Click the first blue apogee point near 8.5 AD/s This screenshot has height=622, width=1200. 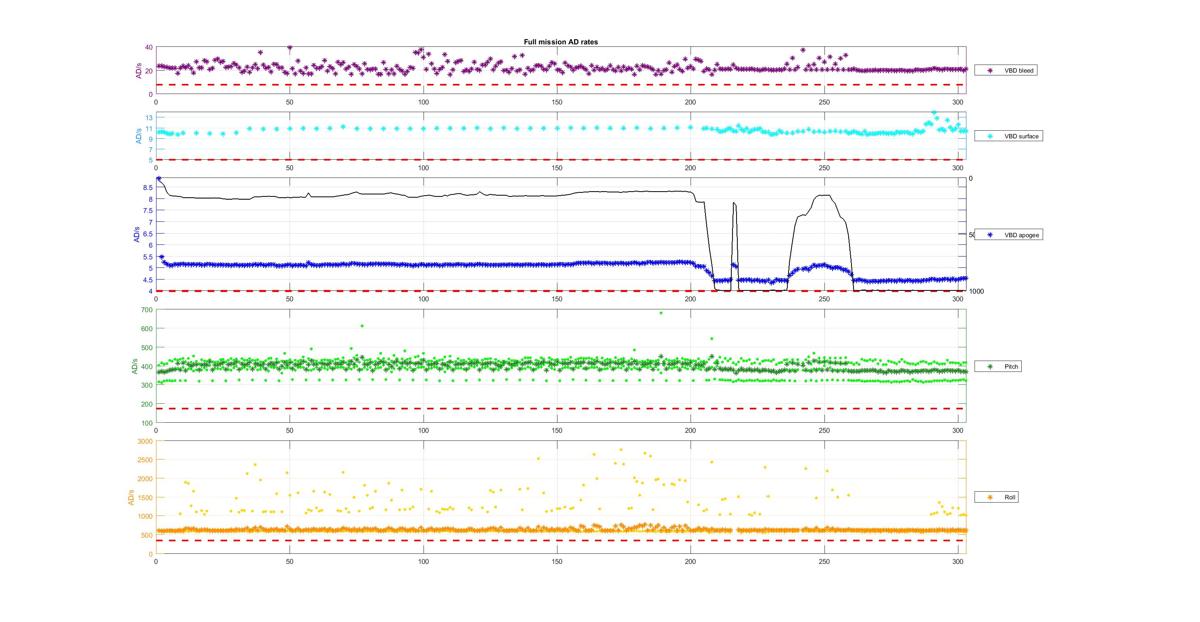tap(158, 178)
